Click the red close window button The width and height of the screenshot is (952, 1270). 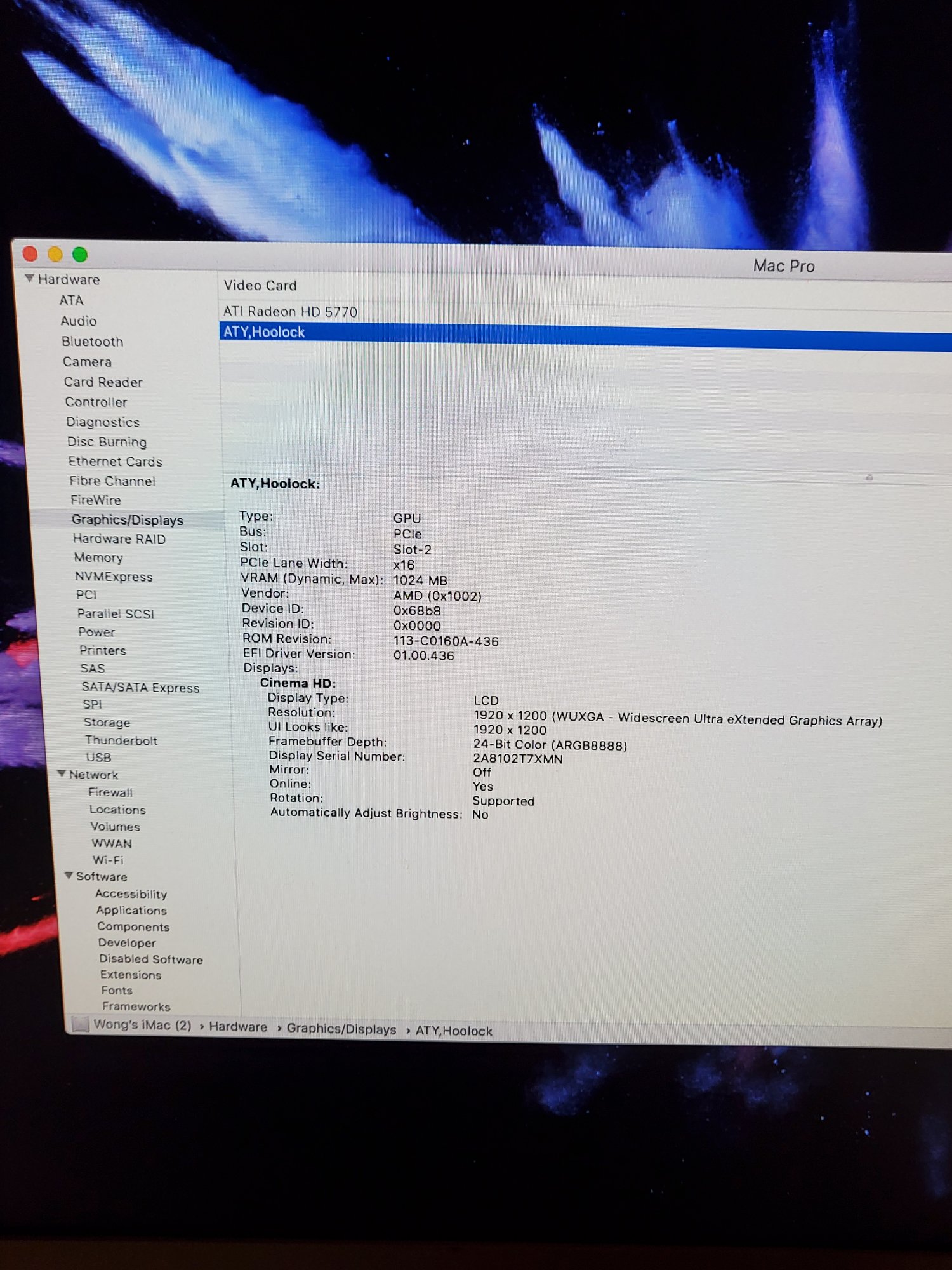[30, 254]
